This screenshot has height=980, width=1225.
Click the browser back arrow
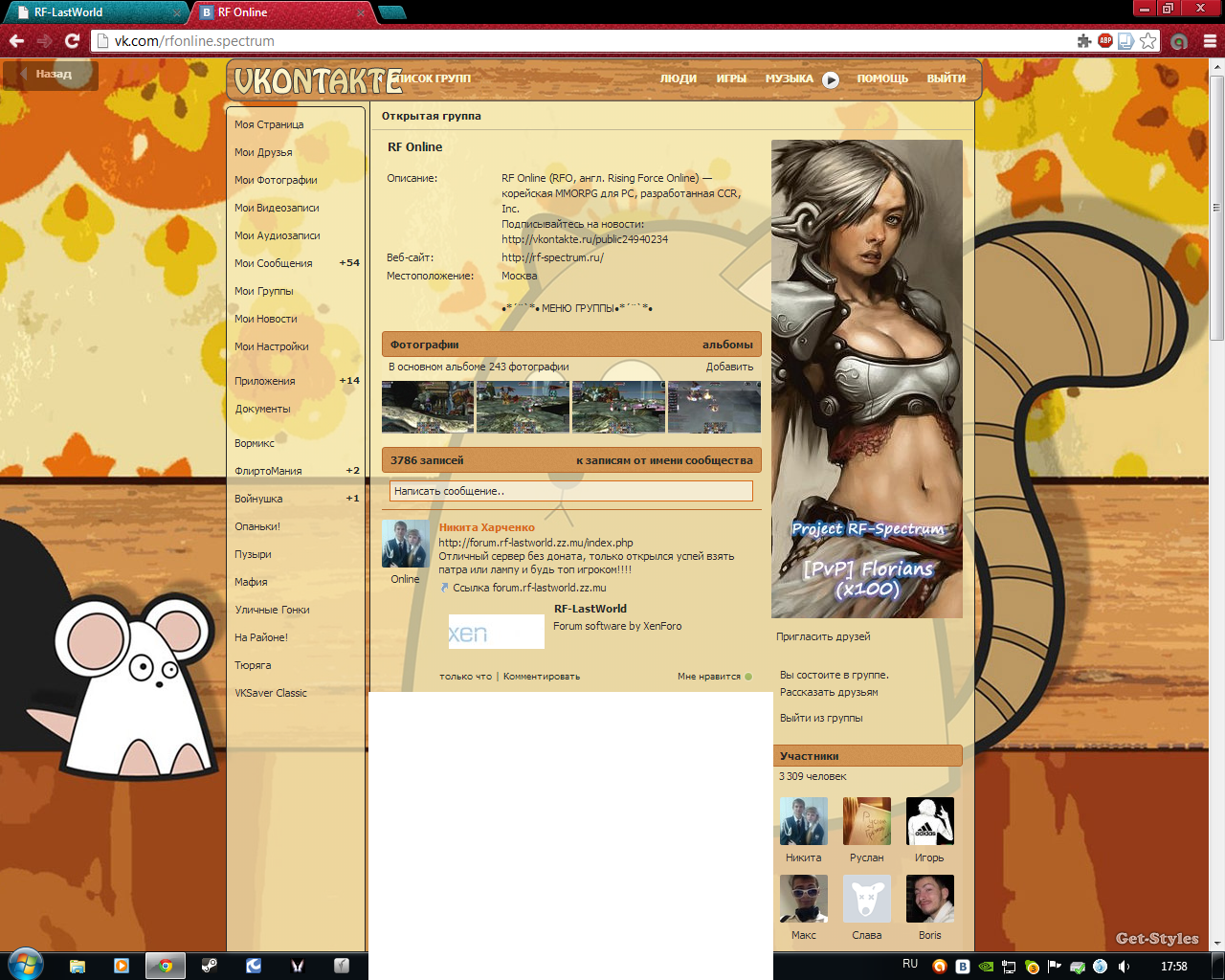click(x=16, y=41)
